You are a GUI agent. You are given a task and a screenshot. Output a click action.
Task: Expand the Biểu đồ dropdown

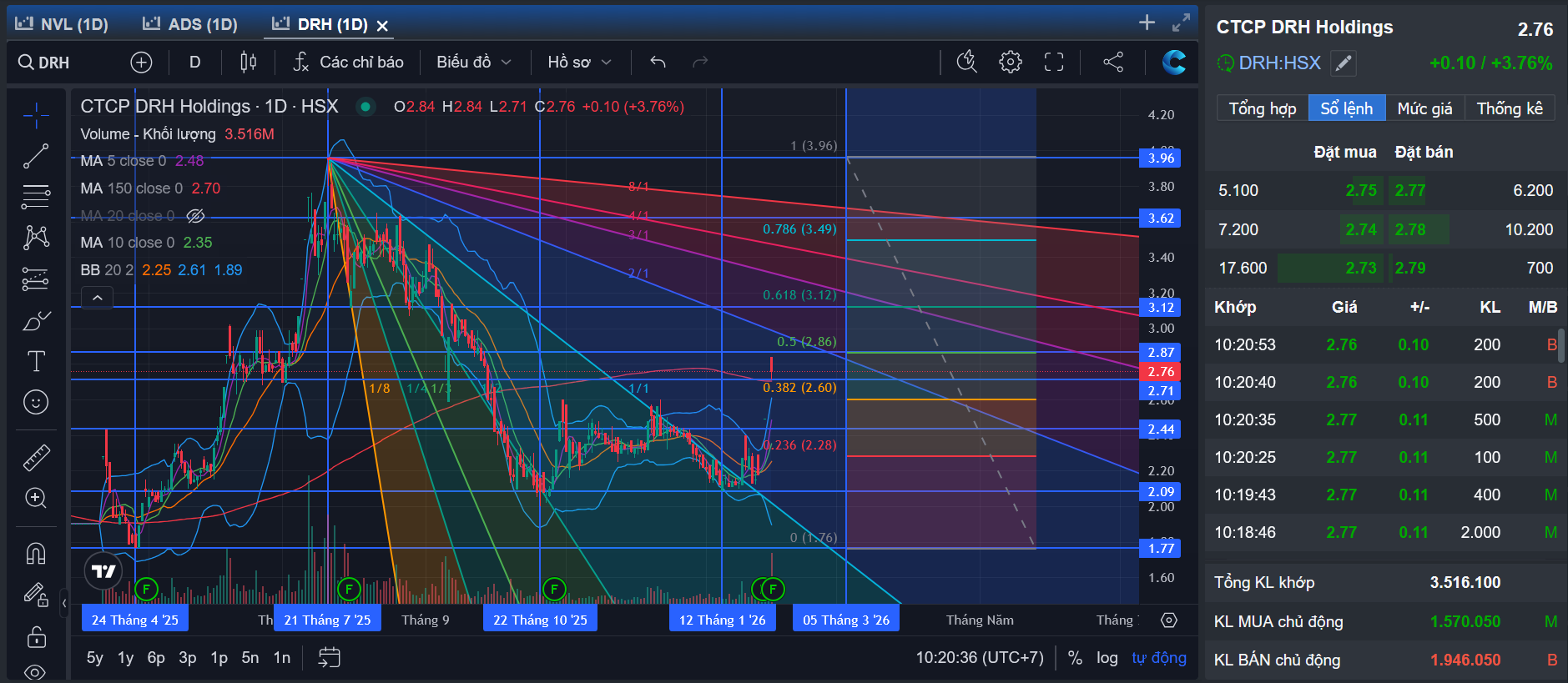(473, 63)
